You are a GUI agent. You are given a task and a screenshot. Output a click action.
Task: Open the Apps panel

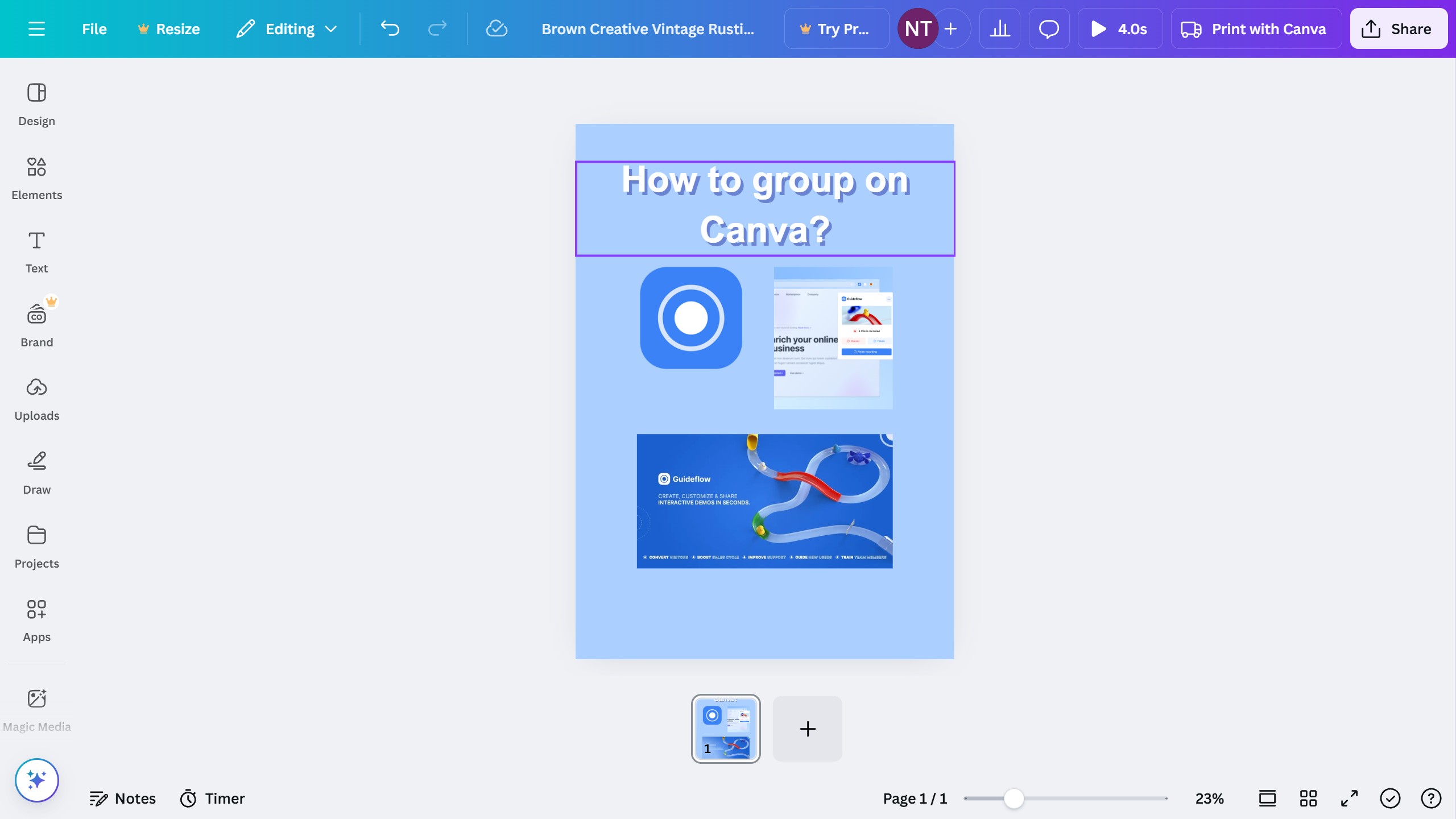point(36,620)
